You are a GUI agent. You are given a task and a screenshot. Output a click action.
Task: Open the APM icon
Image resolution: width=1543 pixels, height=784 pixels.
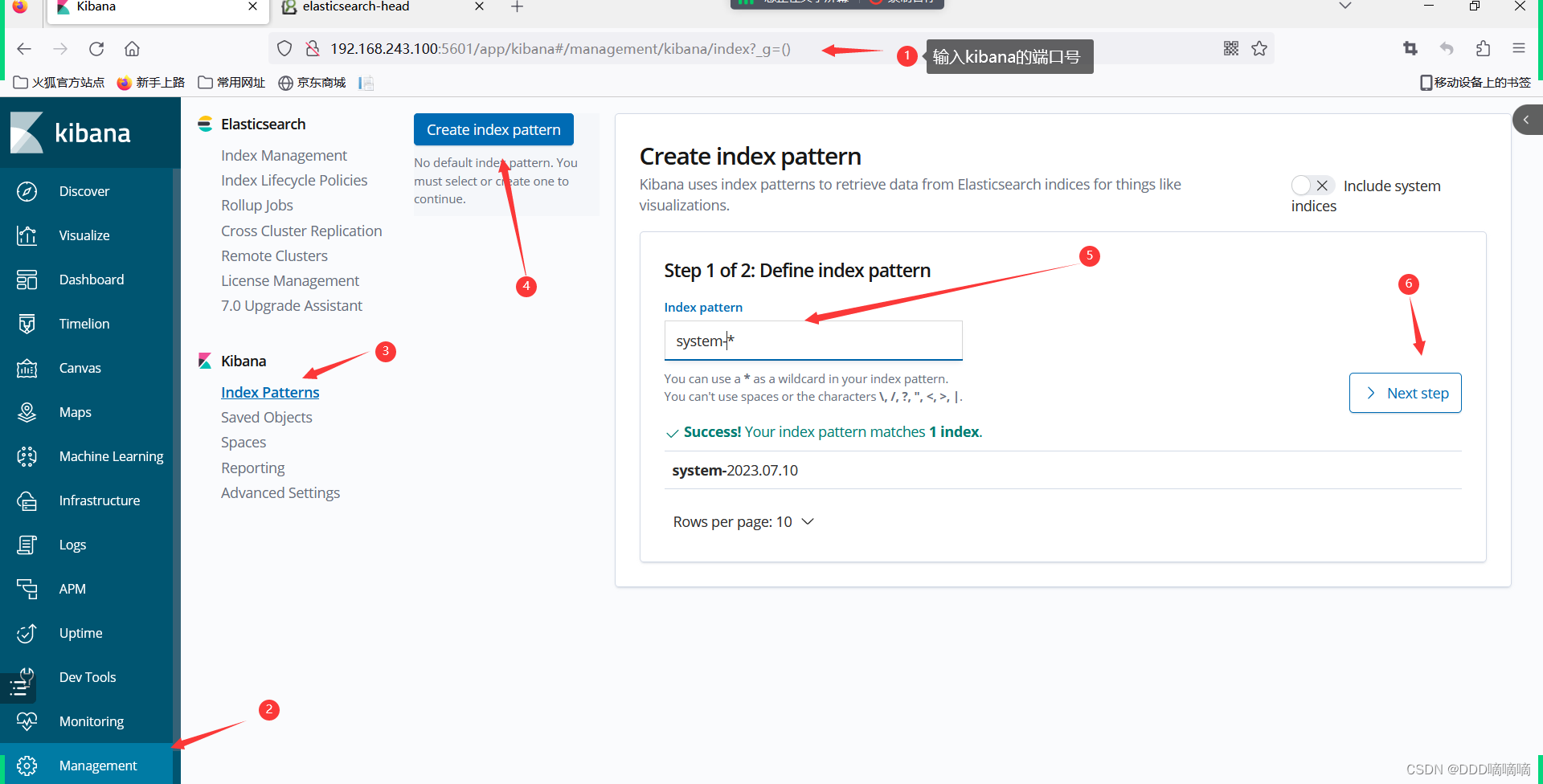coord(27,589)
